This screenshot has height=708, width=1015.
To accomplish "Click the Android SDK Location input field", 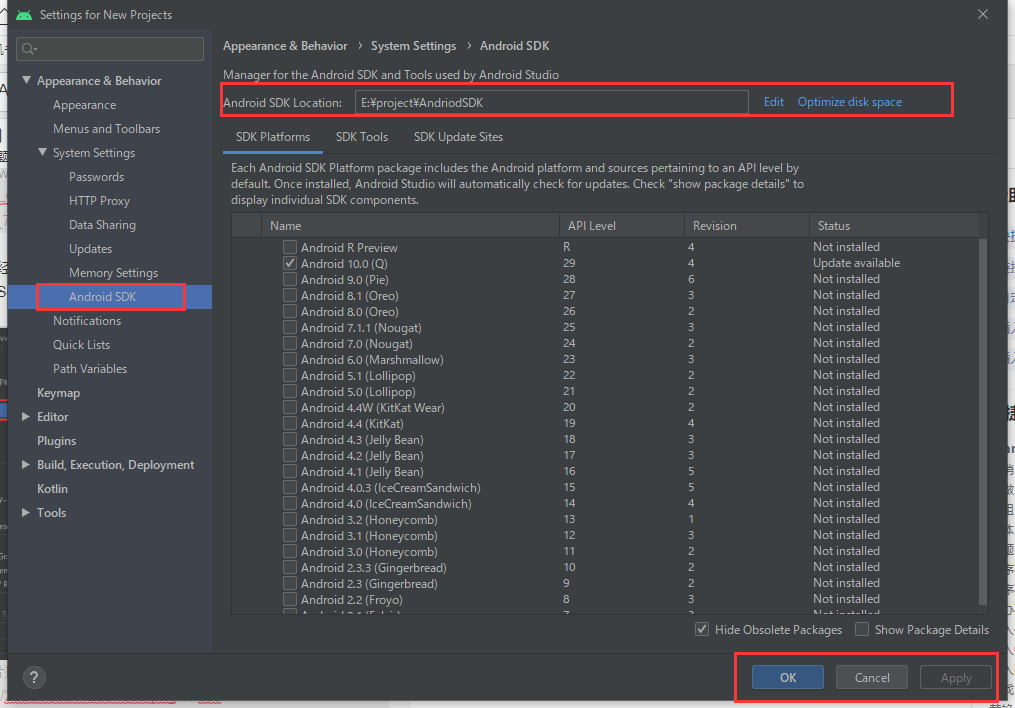I will (550, 101).
